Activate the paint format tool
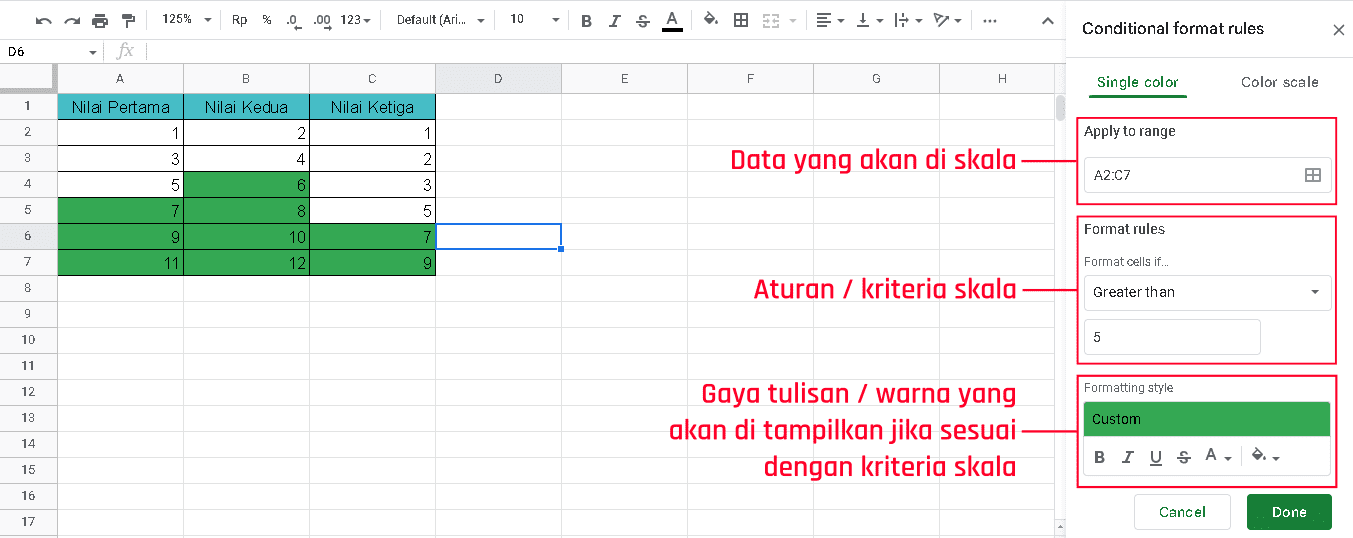The width and height of the screenshot is (1353, 538). tap(128, 20)
